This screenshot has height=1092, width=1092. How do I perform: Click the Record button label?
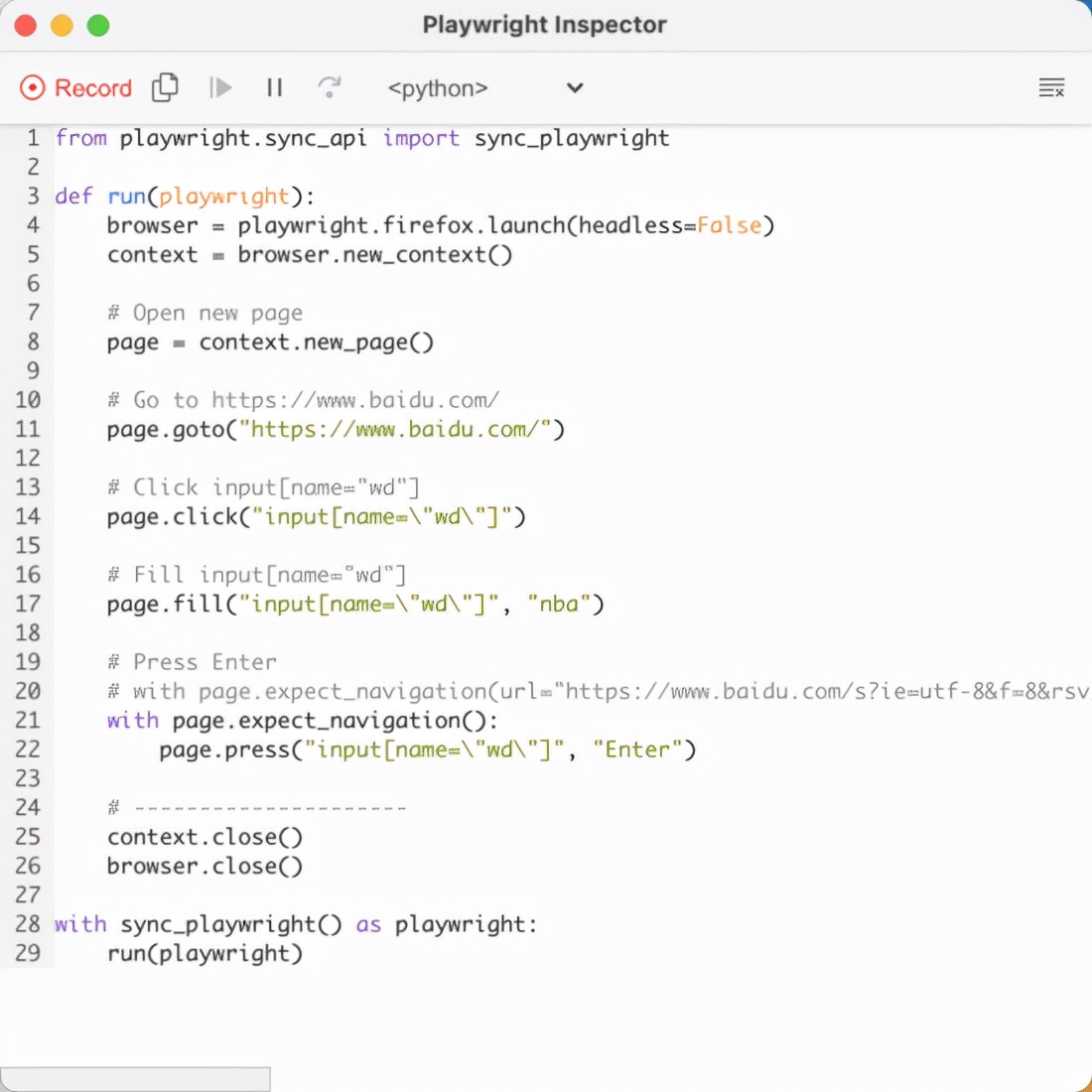pyautogui.click(x=93, y=87)
